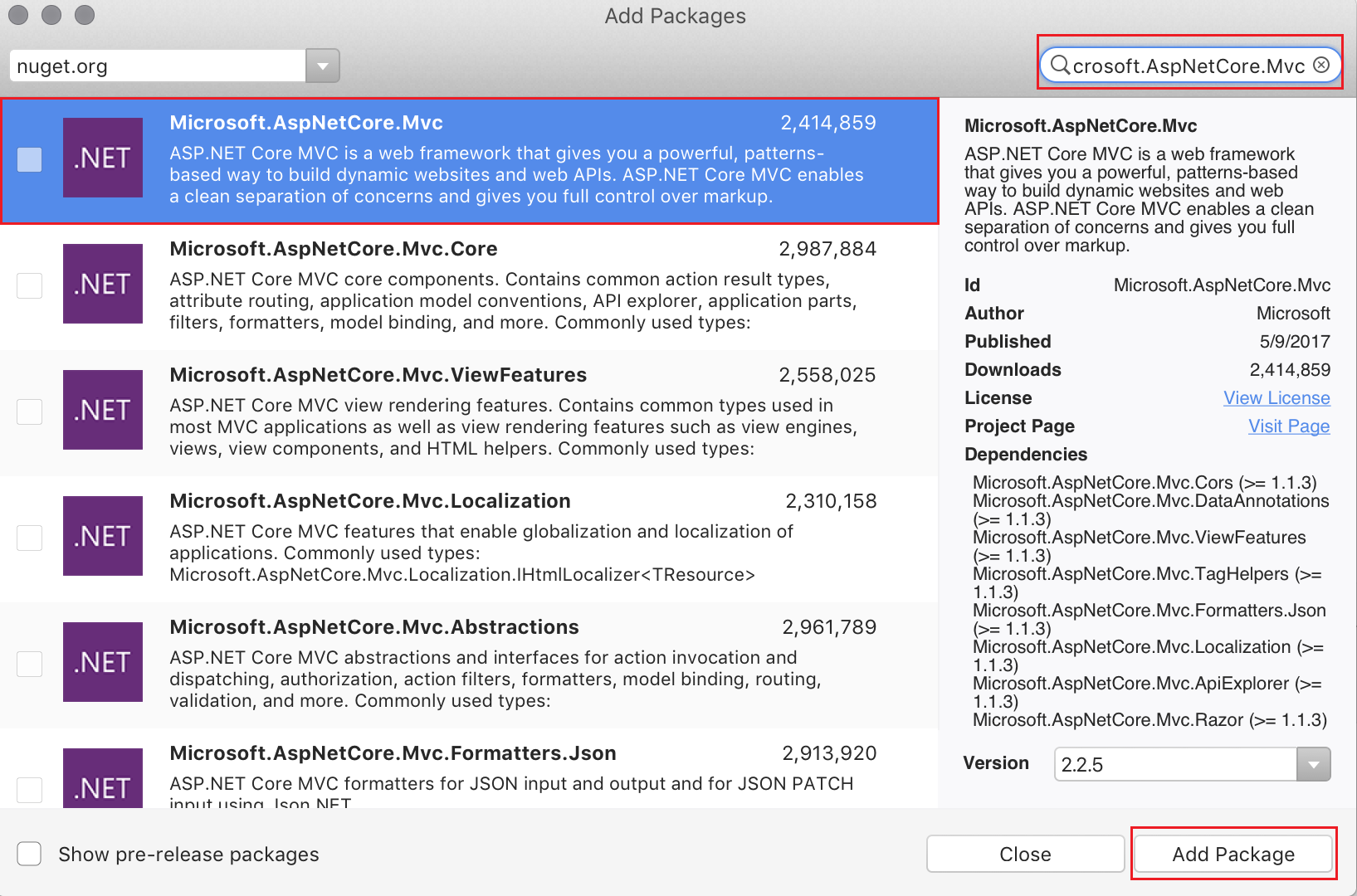The image size is (1357, 896).
Task: Click the download count 2,987,884
Action: 827,249
